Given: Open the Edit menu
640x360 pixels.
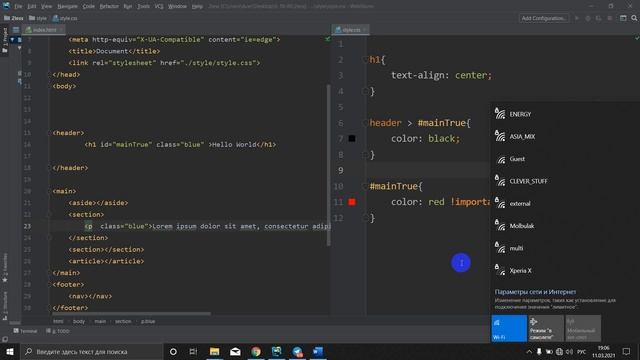Looking at the screenshot, I should (x=32, y=7).
